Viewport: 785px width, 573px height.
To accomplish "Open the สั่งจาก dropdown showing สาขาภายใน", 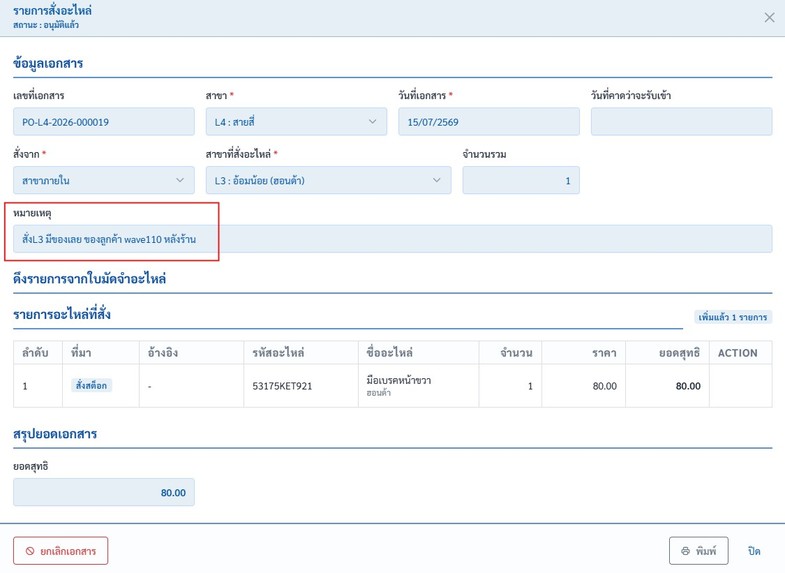I will [x=104, y=180].
